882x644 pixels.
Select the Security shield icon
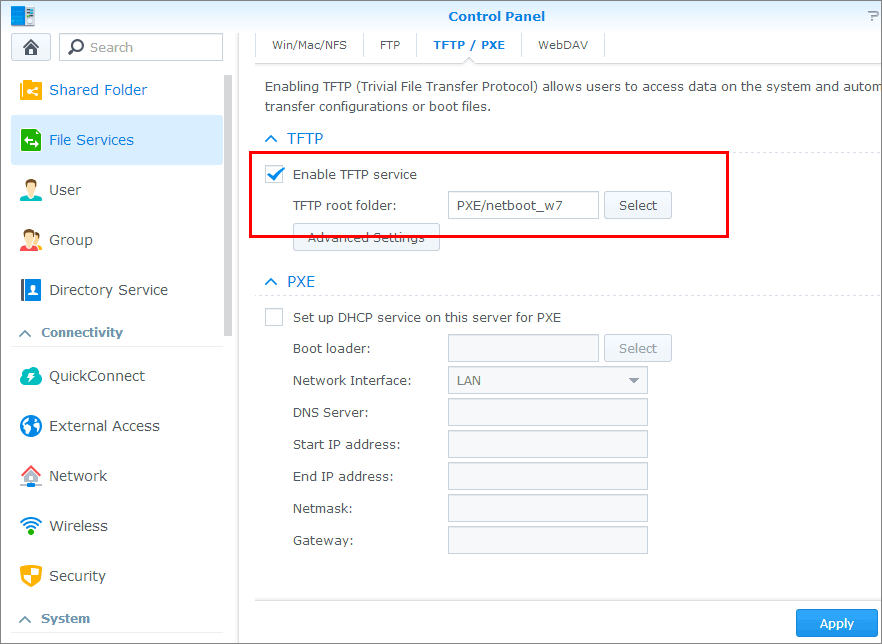29,576
